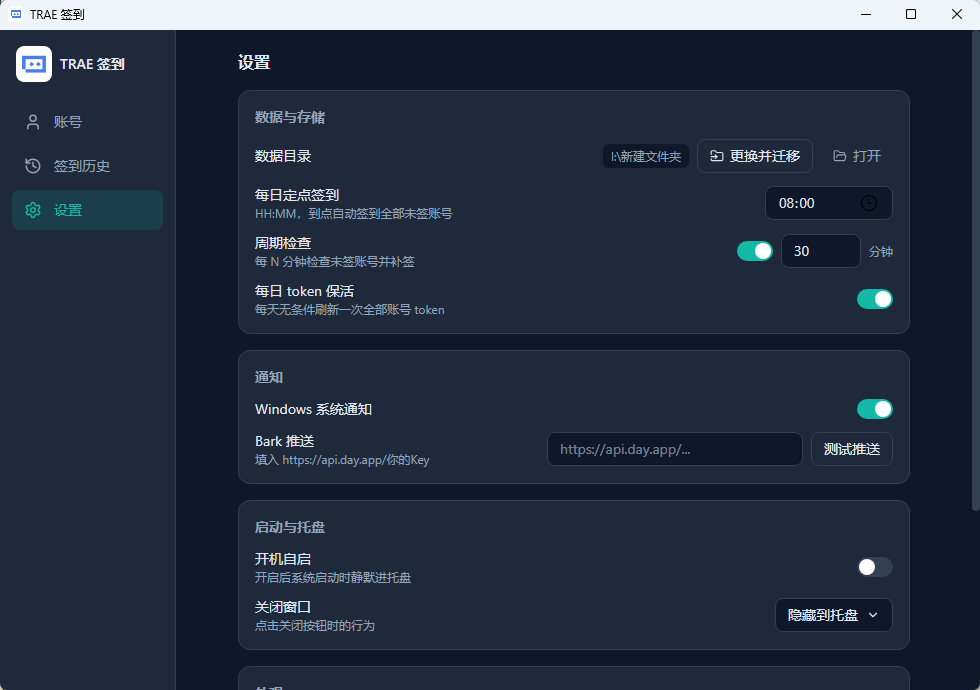This screenshot has width=980, height=690.
Task: Click the 通知 section title
Action: pyautogui.click(x=269, y=378)
